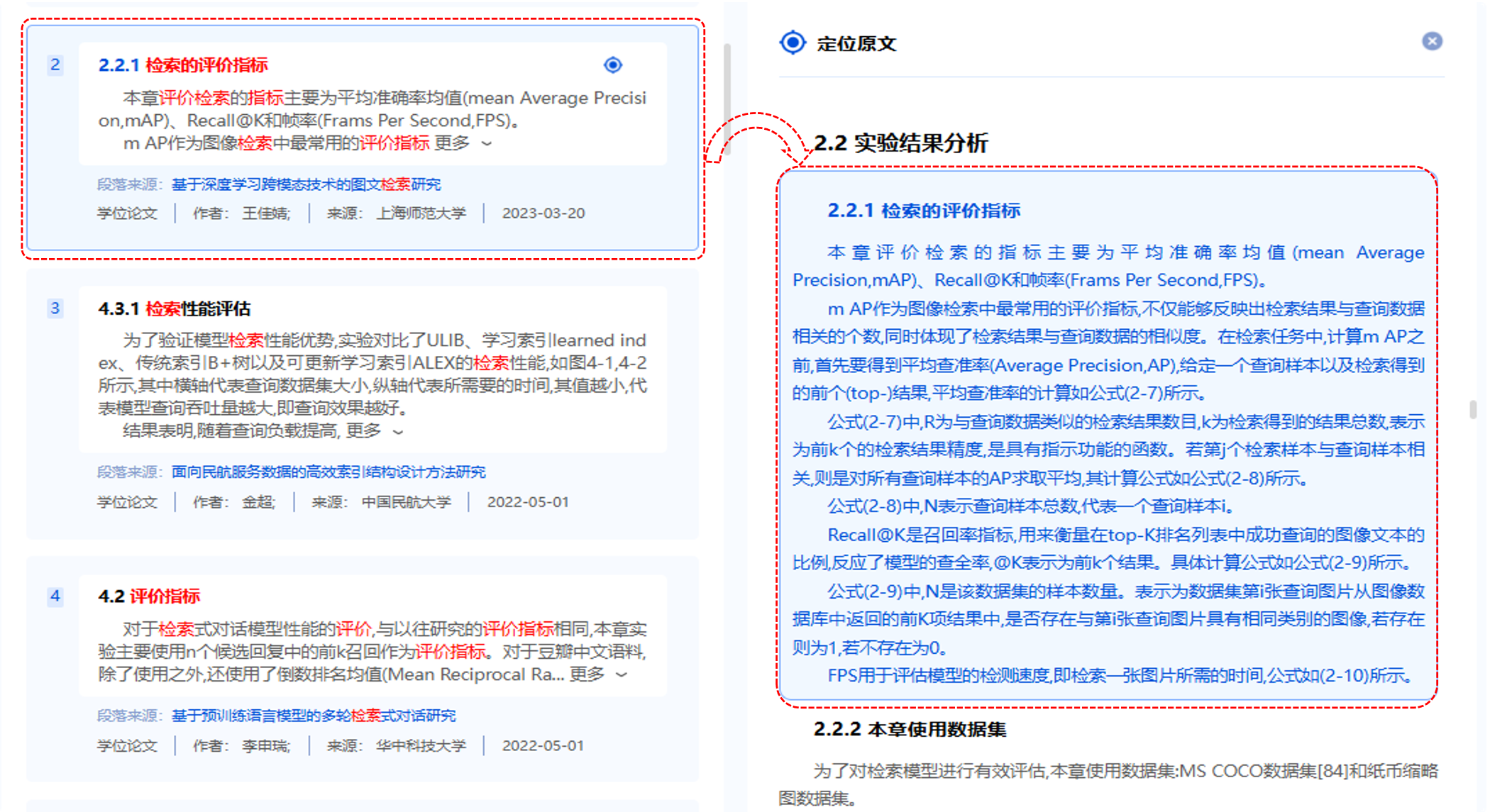Image resolution: width=1490 pixels, height=812 pixels.
Task: Click result title 4.3.1 检索性能评估
Action: point(175,309)
